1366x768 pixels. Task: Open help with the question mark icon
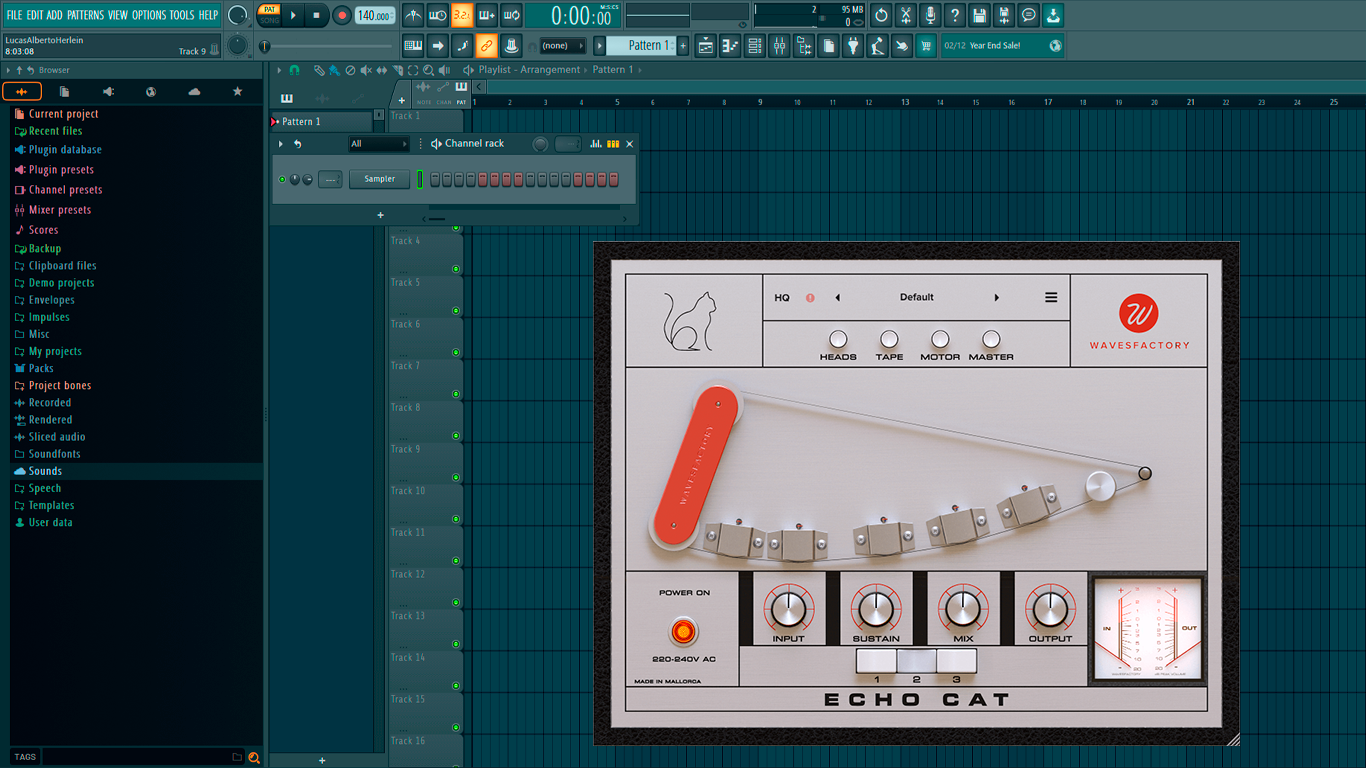(955, 15)
